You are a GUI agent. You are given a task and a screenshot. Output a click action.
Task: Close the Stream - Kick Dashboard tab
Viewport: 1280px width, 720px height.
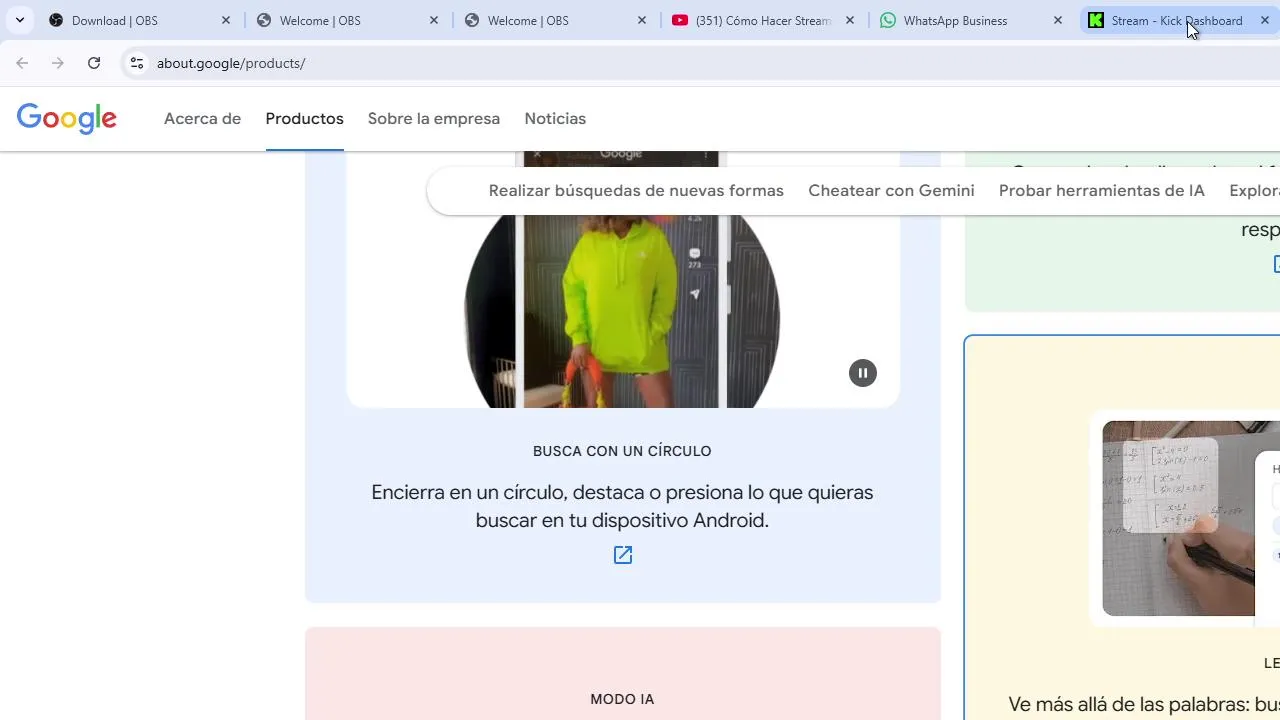point(1265,20)
